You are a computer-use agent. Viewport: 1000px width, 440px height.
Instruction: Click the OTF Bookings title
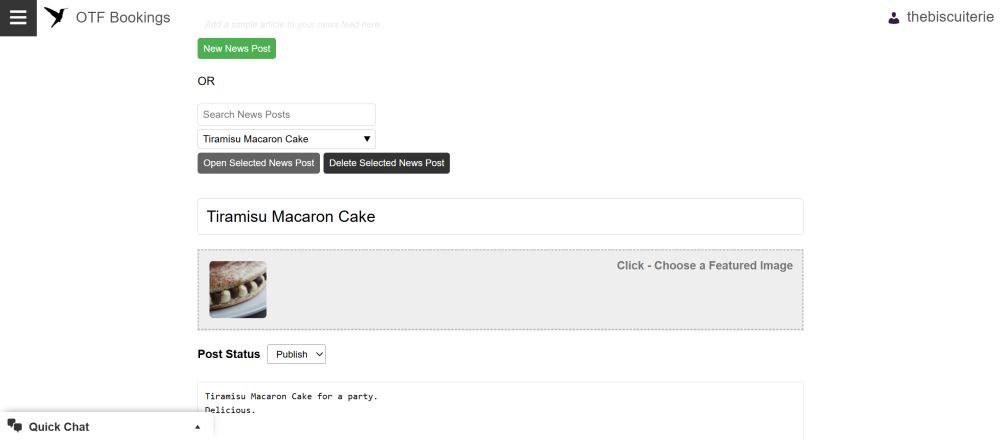point(123,18)
